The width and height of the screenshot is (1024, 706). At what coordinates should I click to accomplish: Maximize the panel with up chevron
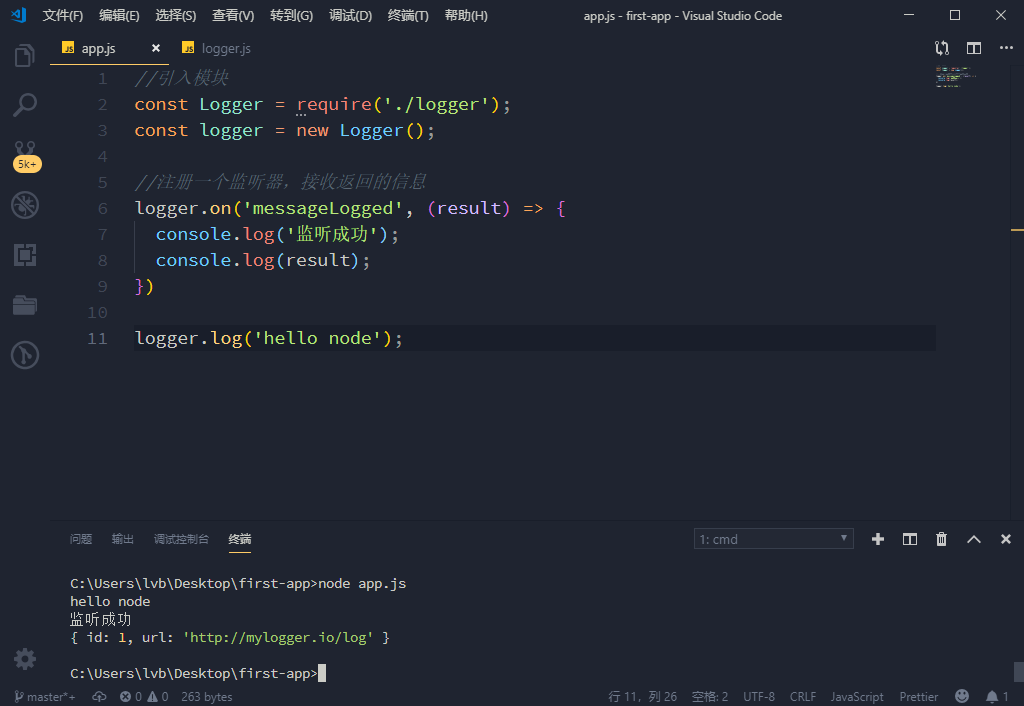click(974, 539)
